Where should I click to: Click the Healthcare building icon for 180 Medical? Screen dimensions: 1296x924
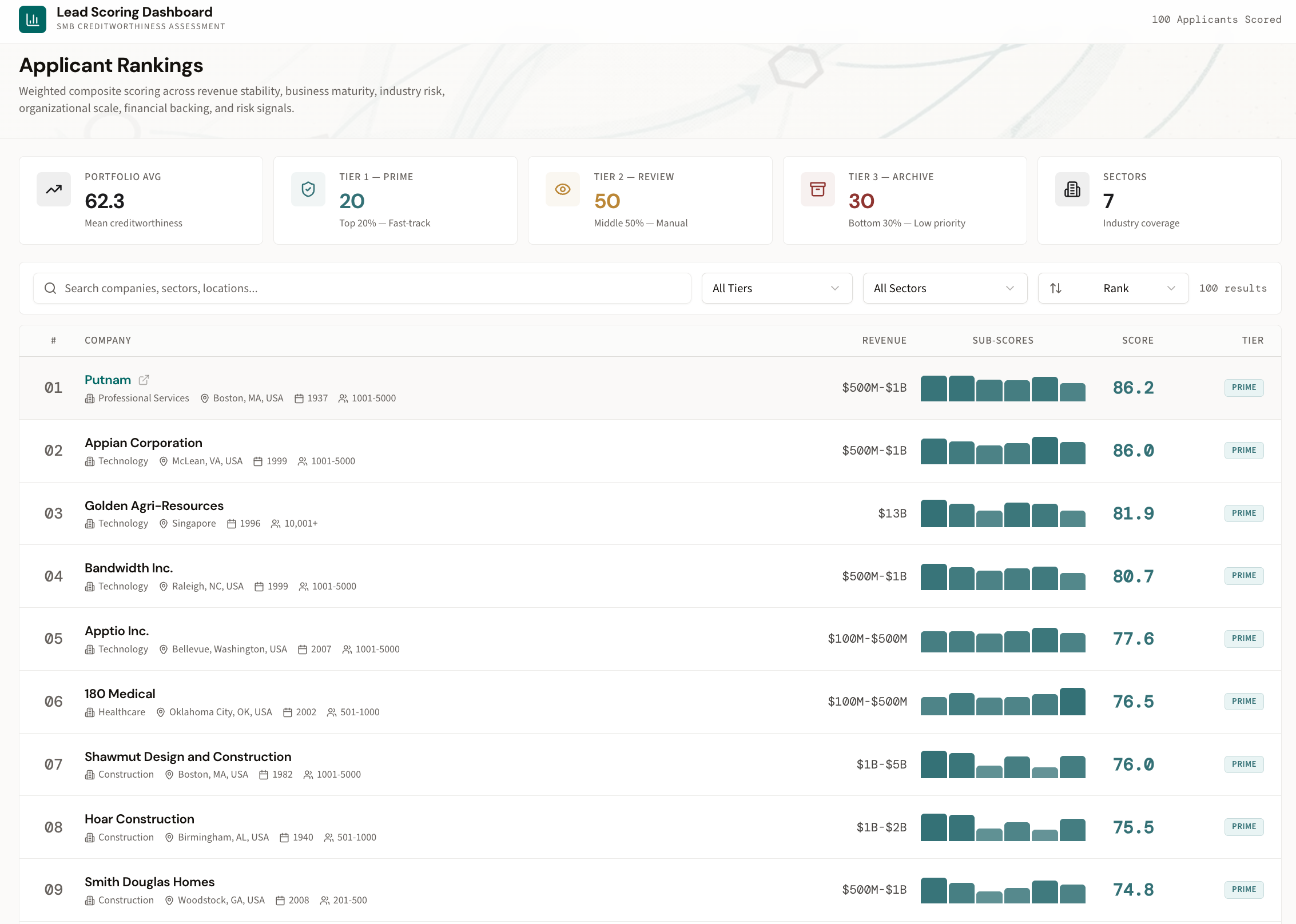[x=90, y=712]
